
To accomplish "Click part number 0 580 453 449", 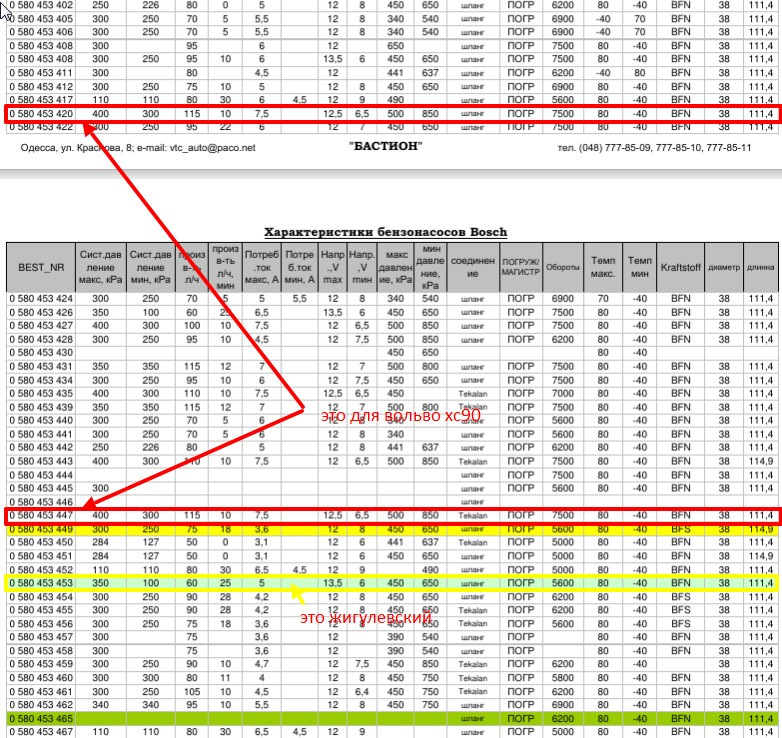I will [x=41, y=529].
